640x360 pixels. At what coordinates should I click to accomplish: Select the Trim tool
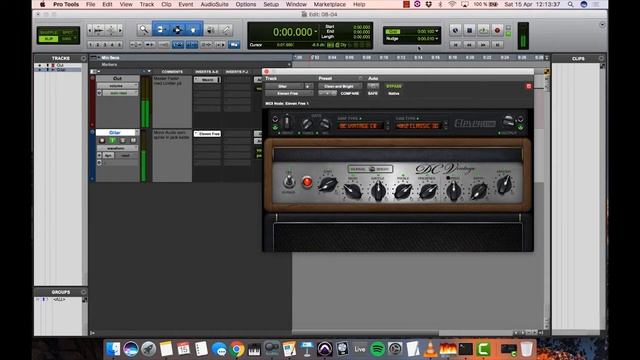coord(160,29)
